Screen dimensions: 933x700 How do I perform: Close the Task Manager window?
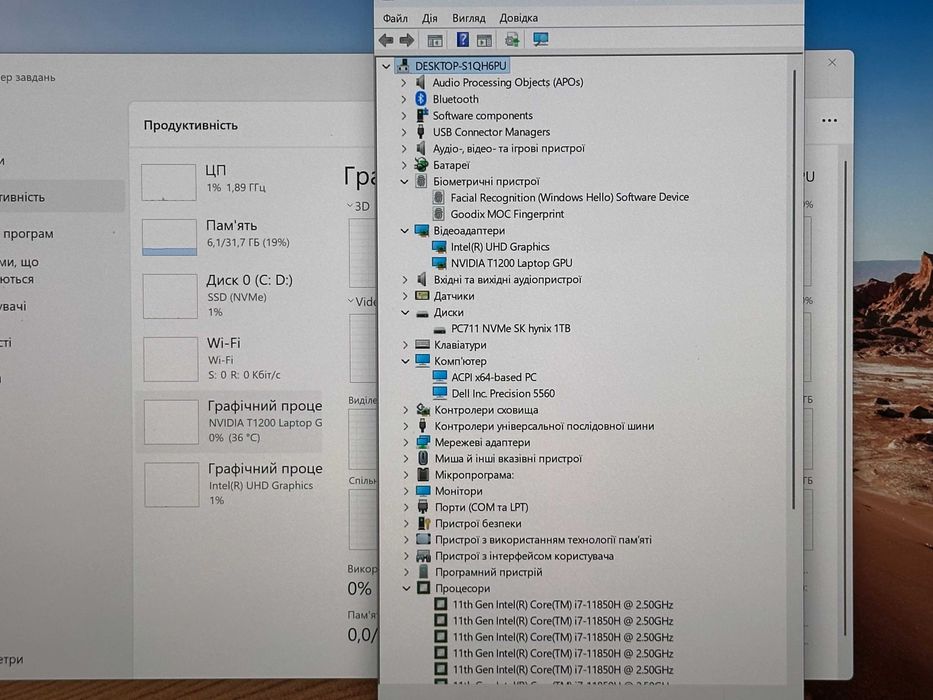pos(832,62)
